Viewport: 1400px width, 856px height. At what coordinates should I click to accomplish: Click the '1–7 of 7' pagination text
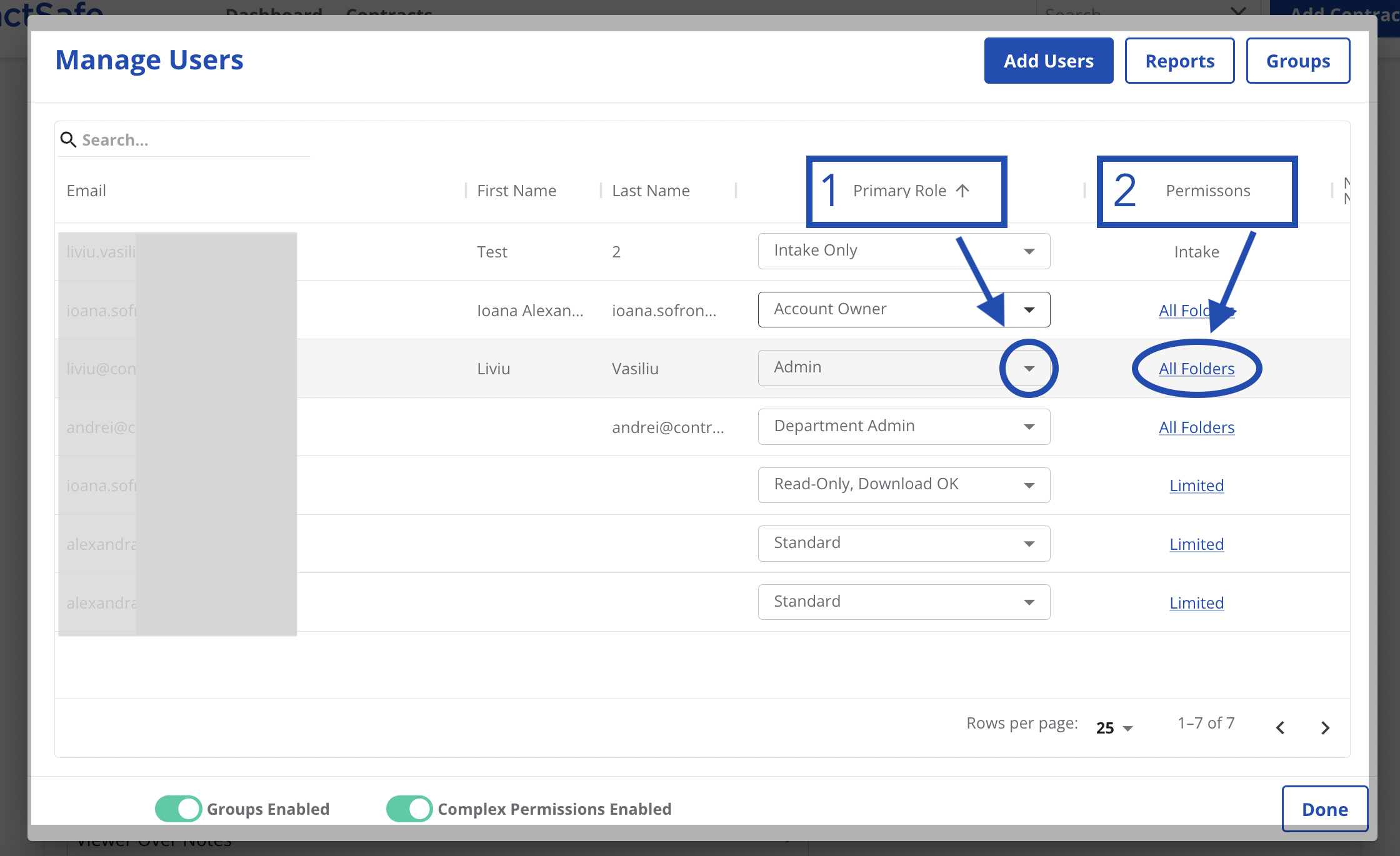(x=1206, y=723)
